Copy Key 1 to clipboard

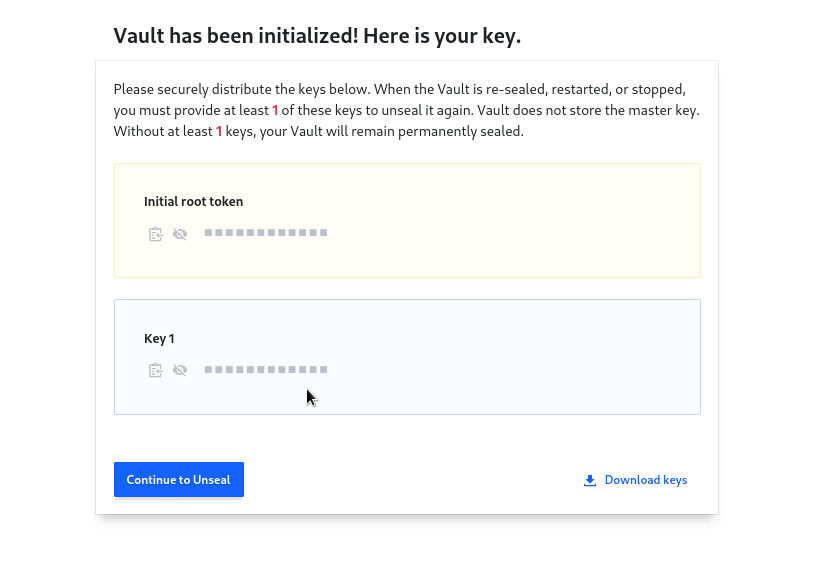coord(155,370)
